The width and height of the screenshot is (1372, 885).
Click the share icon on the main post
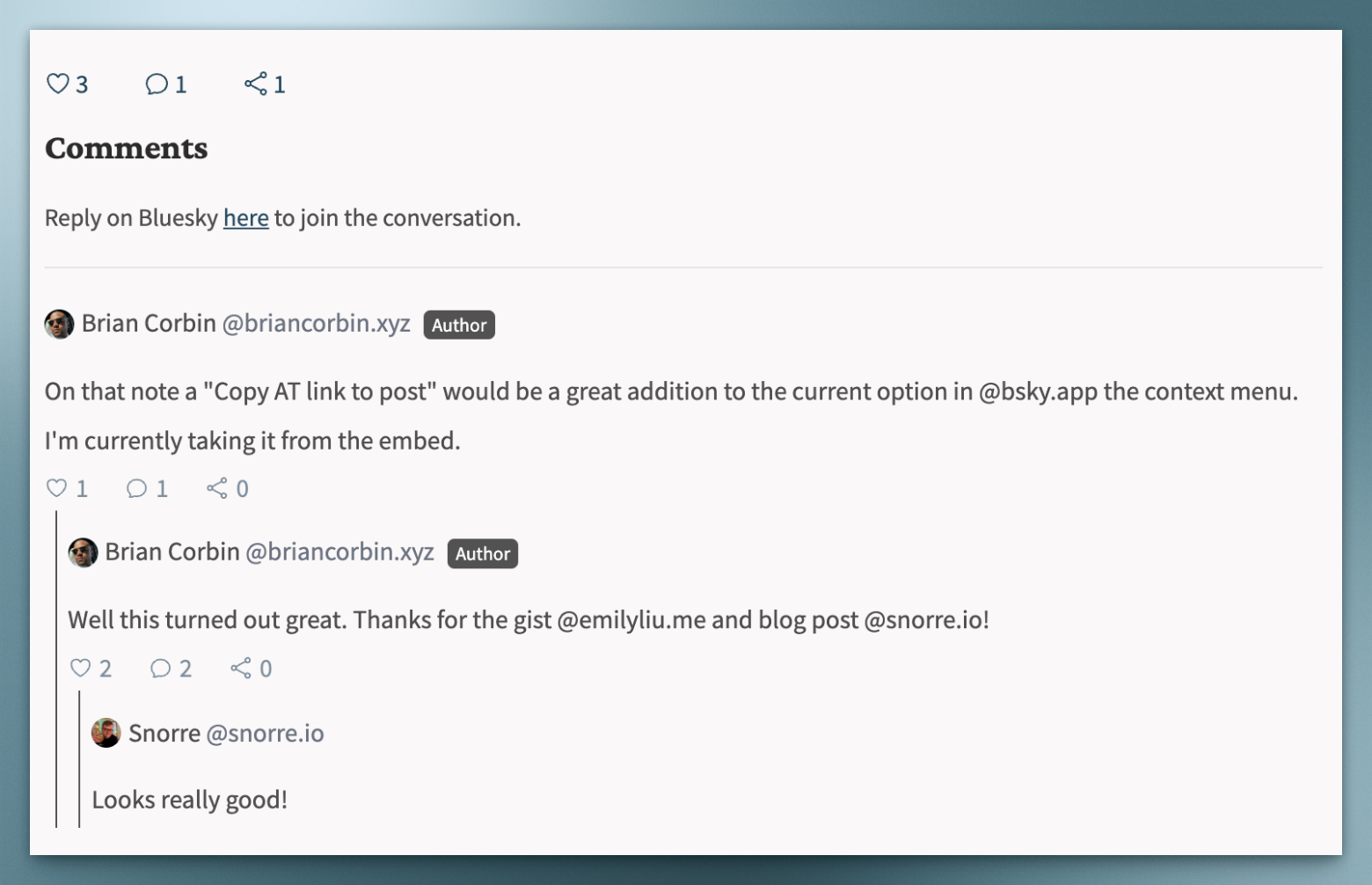tap(256, 84)
